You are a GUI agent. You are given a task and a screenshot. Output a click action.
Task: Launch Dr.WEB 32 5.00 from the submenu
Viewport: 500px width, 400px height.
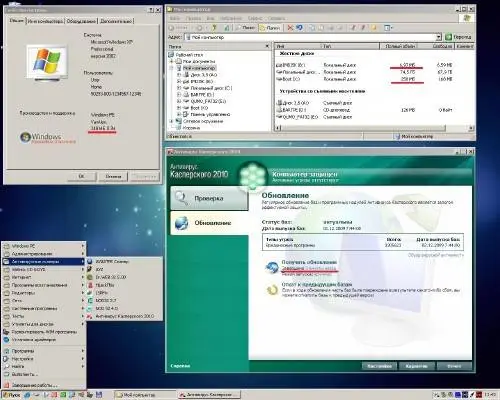pyautogui.click(x=125, y=277)
